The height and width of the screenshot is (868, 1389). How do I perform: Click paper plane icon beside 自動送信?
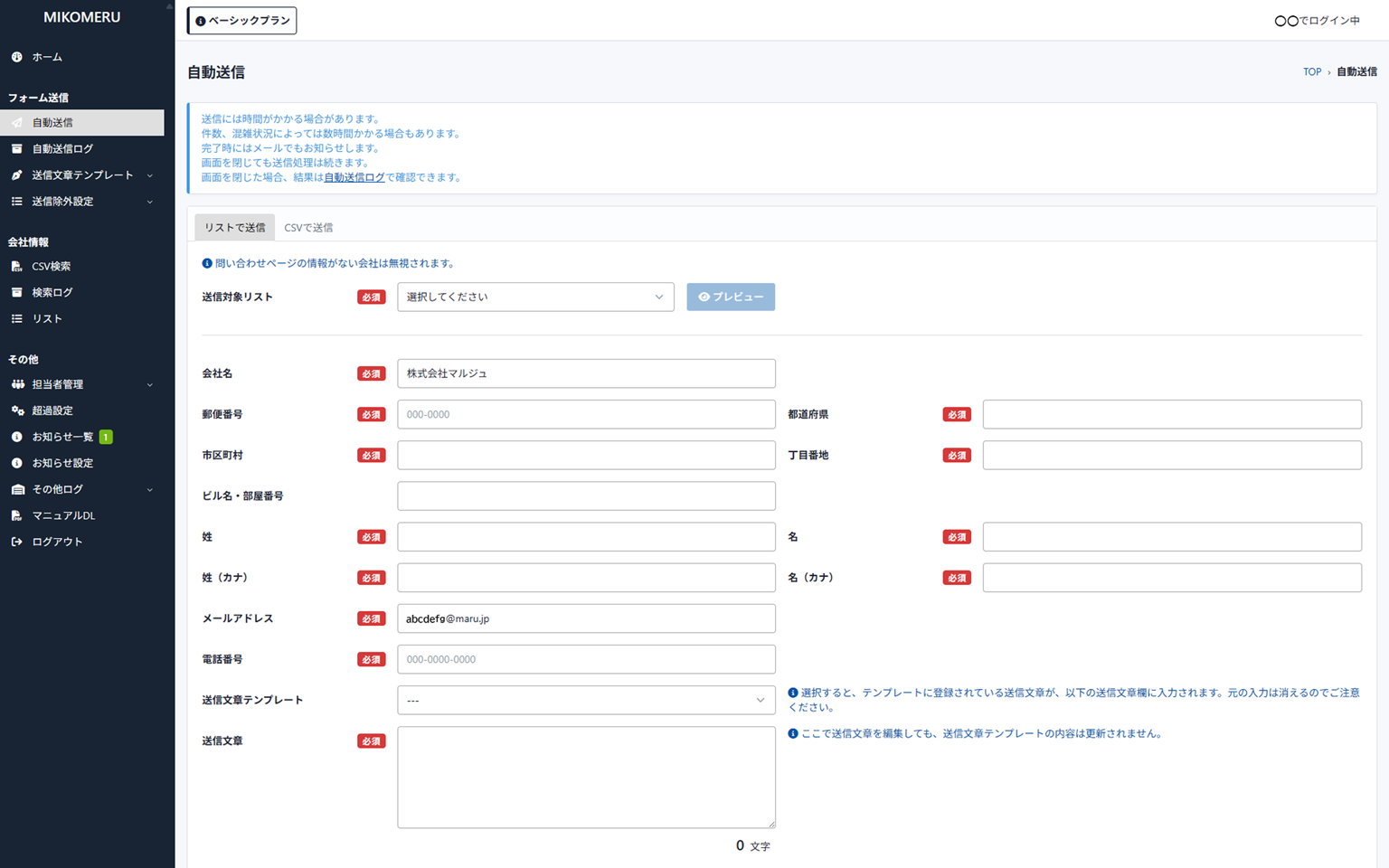pos(16,123)
